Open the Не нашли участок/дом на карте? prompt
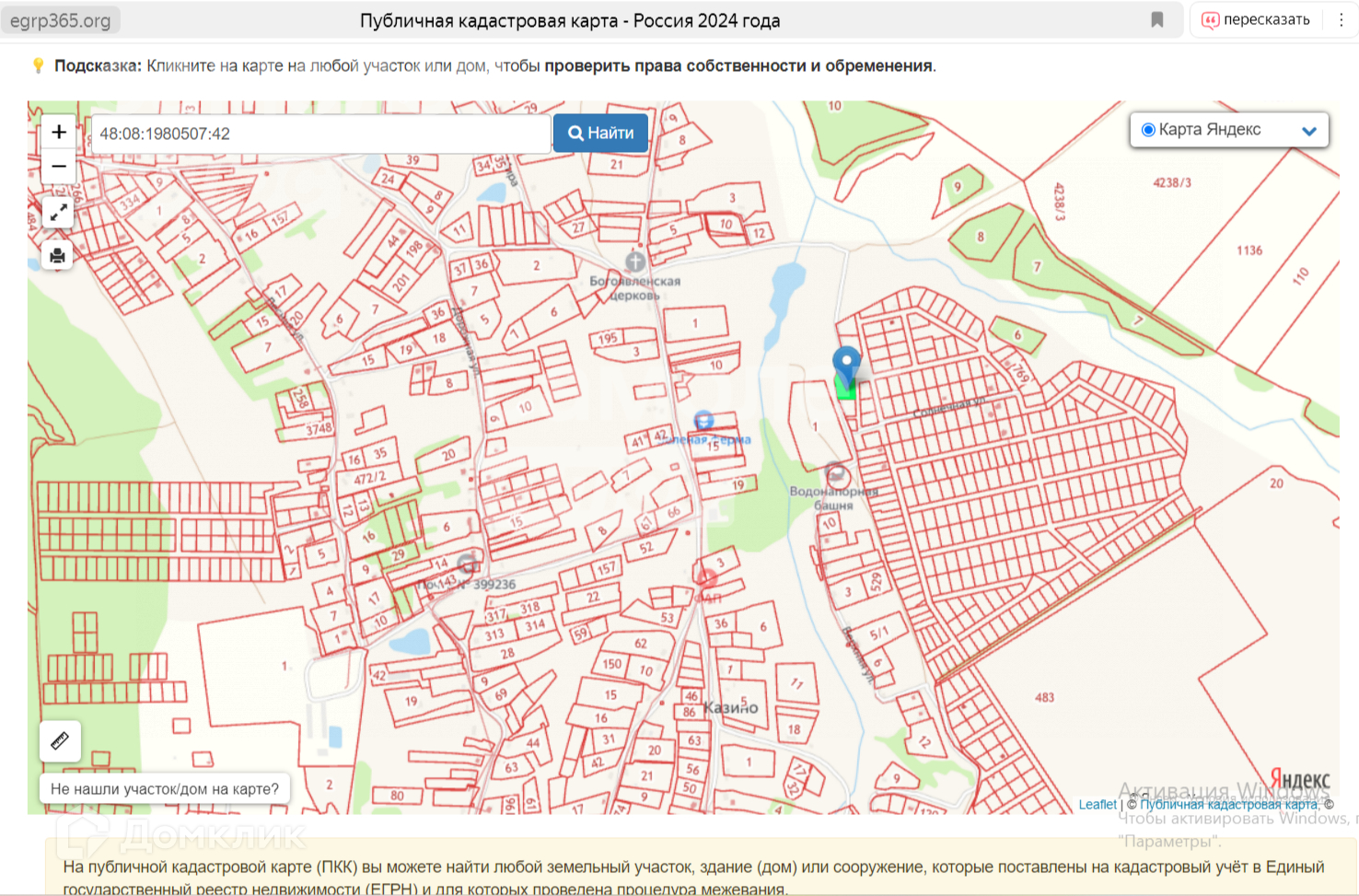Viewport: 1359px width, 896px height. [x=165, y=789]
